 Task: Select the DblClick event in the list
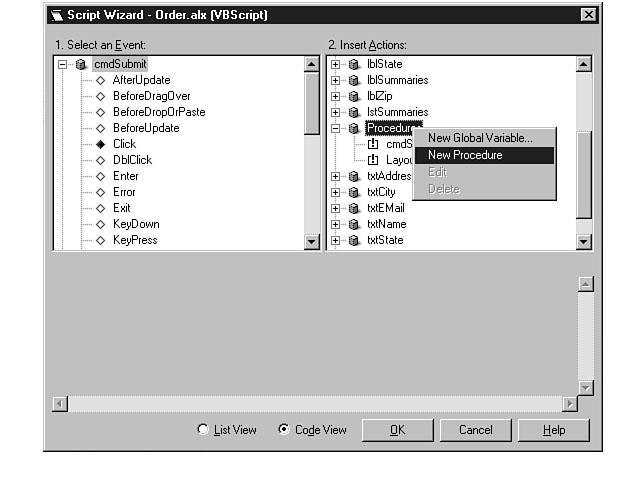(131, 160)
